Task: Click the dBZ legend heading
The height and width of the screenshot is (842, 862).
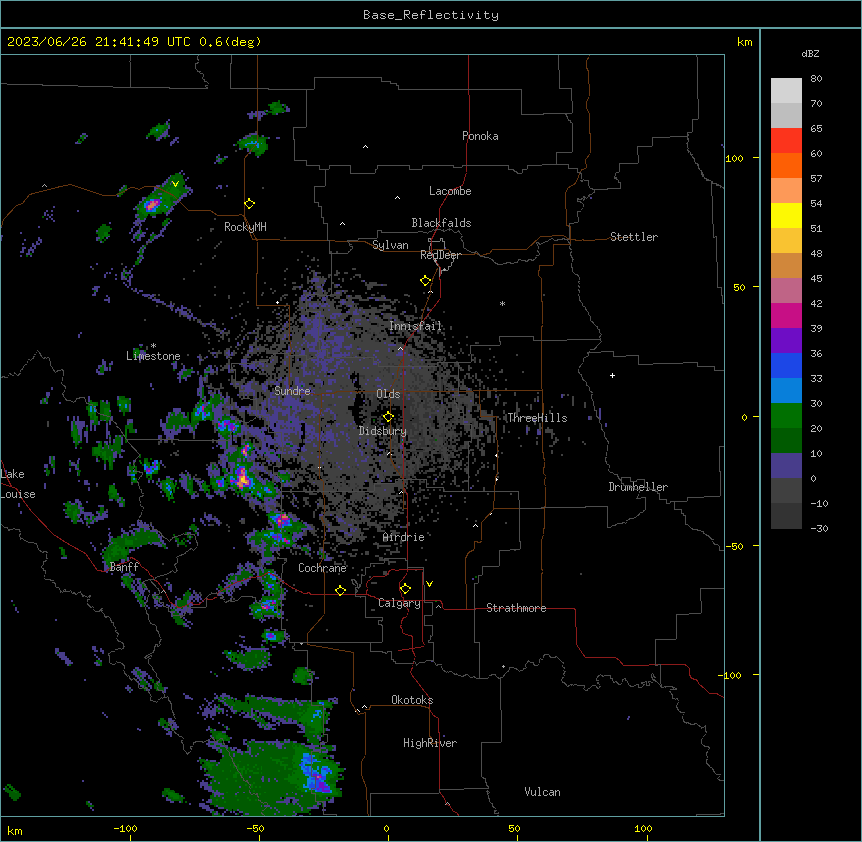Action: [810, 53]
